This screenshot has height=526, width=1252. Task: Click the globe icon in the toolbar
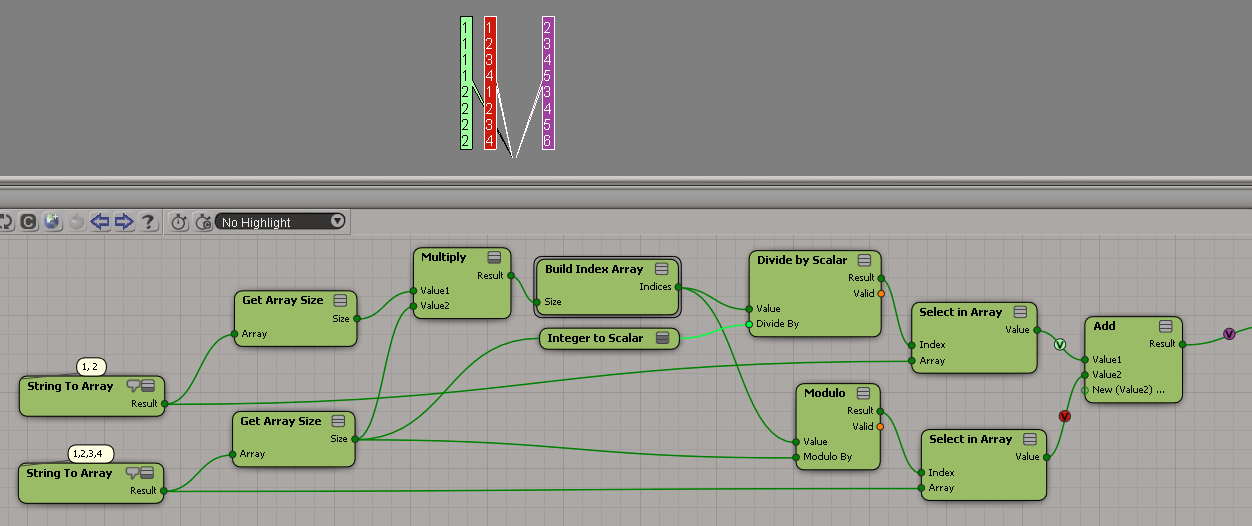[52, 222]
